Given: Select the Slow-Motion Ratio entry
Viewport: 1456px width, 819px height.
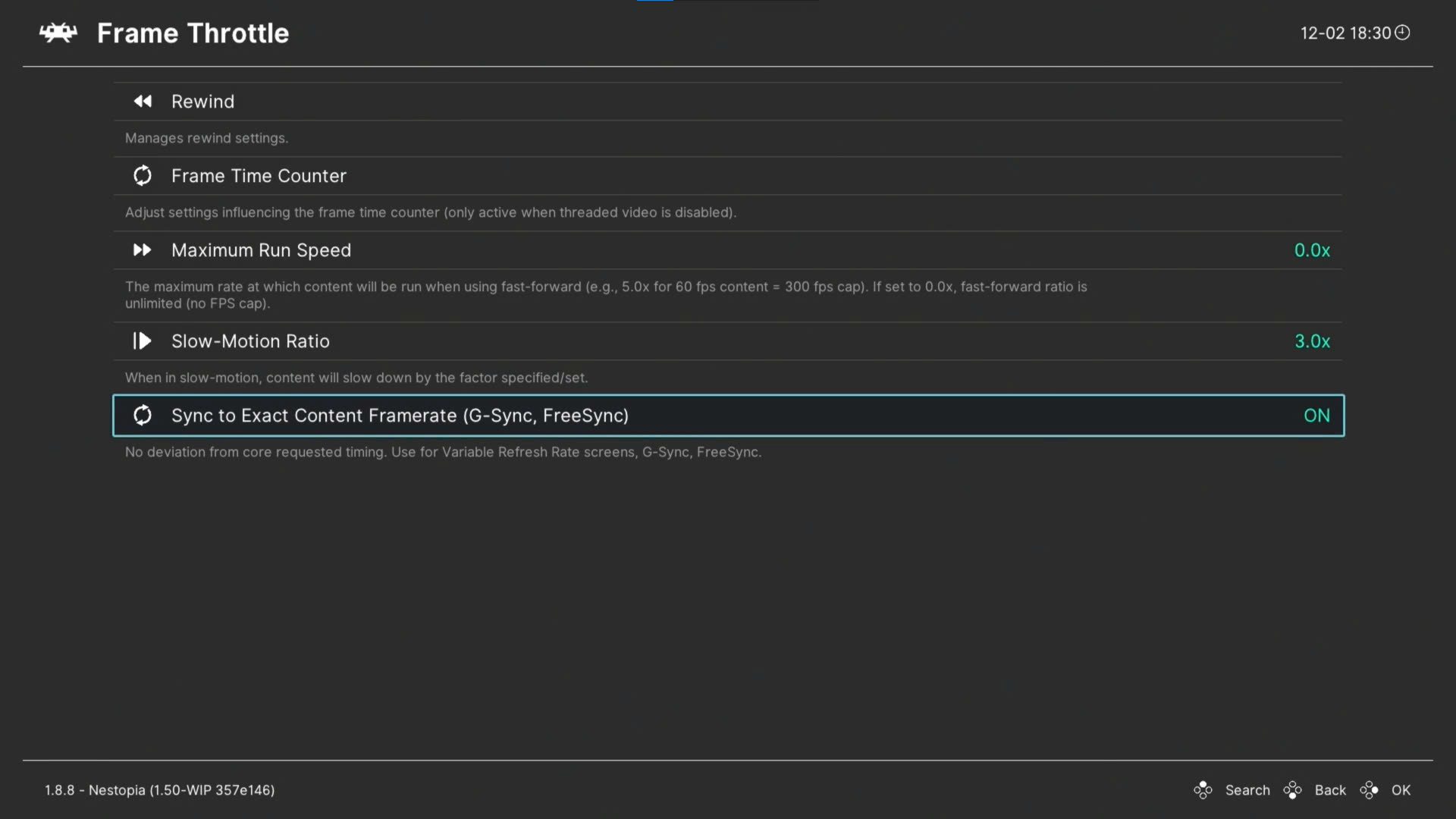Looking at the screenshot, I should (x=250, y=341).
